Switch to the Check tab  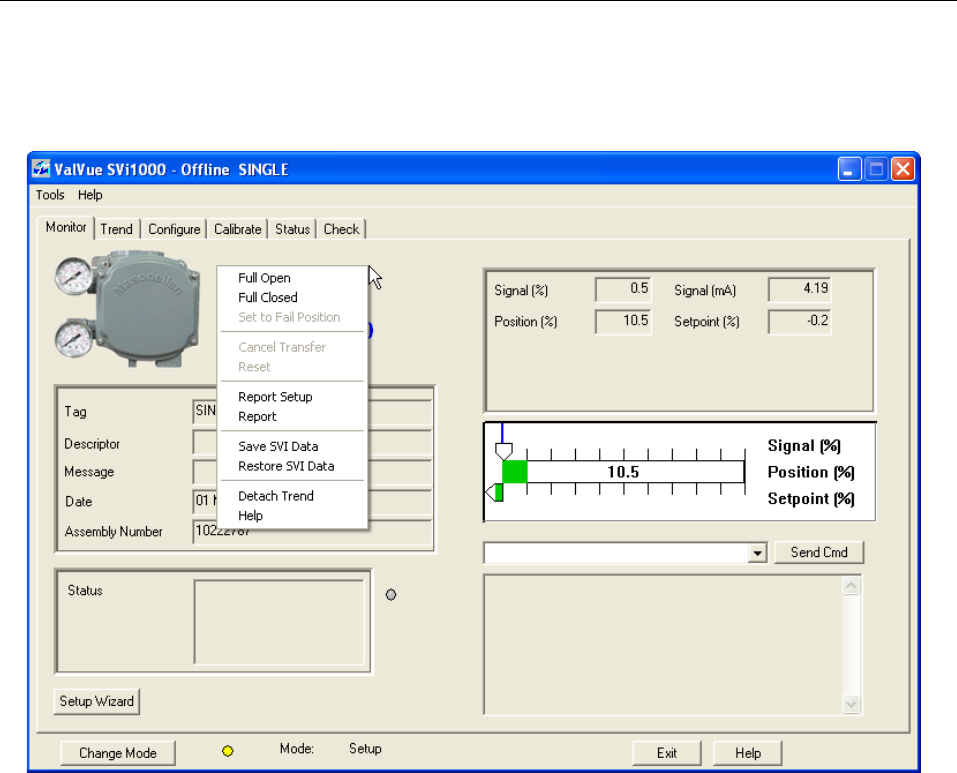click(x=341, y=229)
